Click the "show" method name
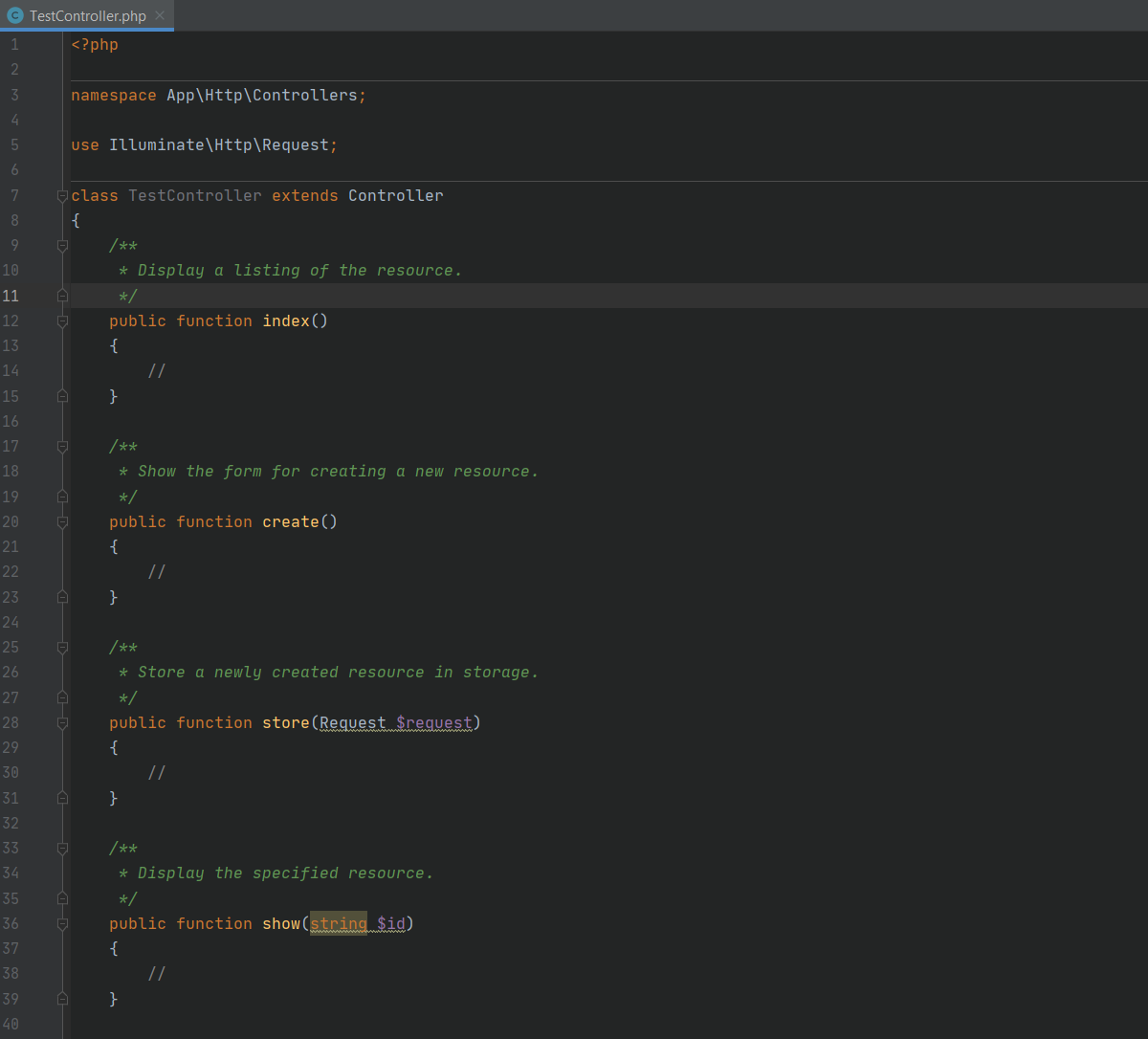1148x1039 pixels. point(281,924)
